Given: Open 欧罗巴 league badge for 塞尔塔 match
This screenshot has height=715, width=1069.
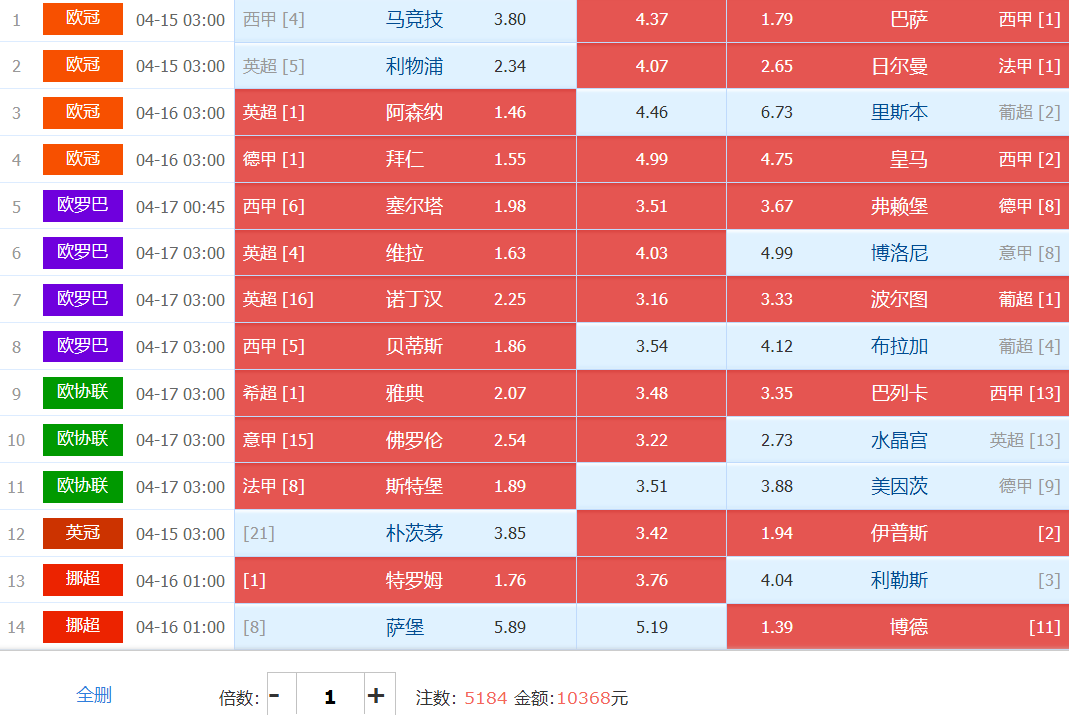Looking at the screenshot, I should coord(82,206).
